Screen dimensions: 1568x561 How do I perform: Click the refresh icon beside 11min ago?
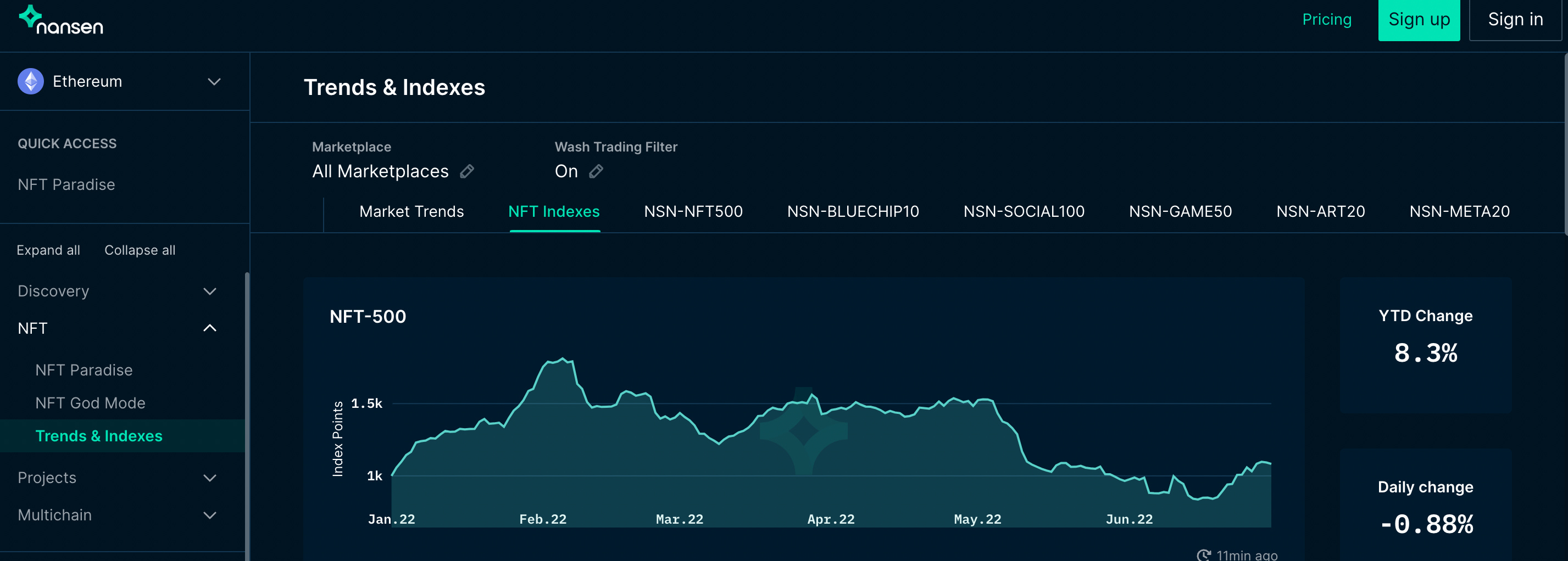[1203, 555]
